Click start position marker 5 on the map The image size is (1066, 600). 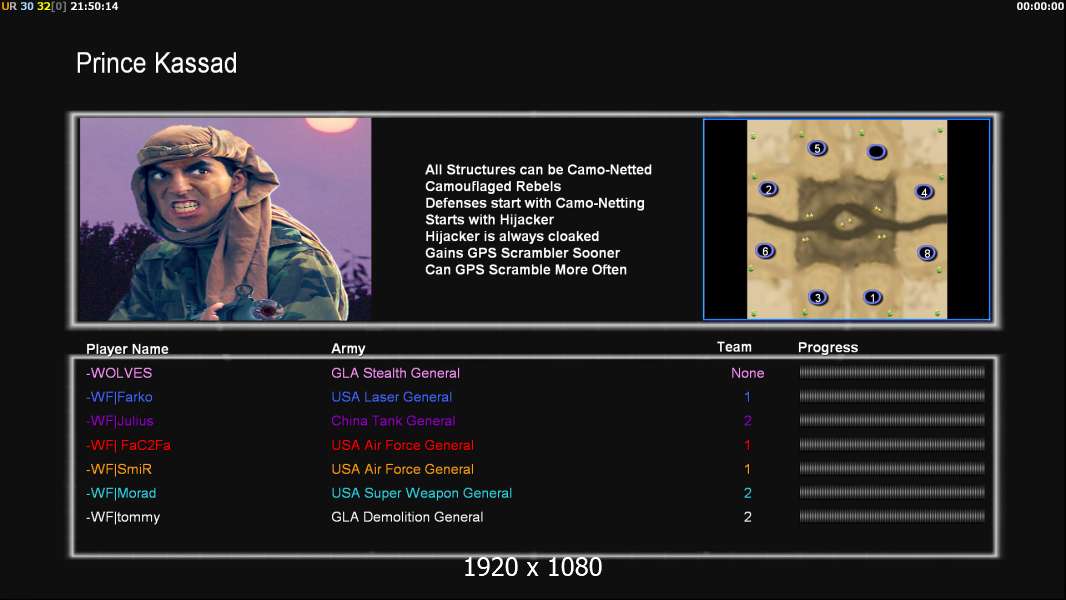point(817,148)
